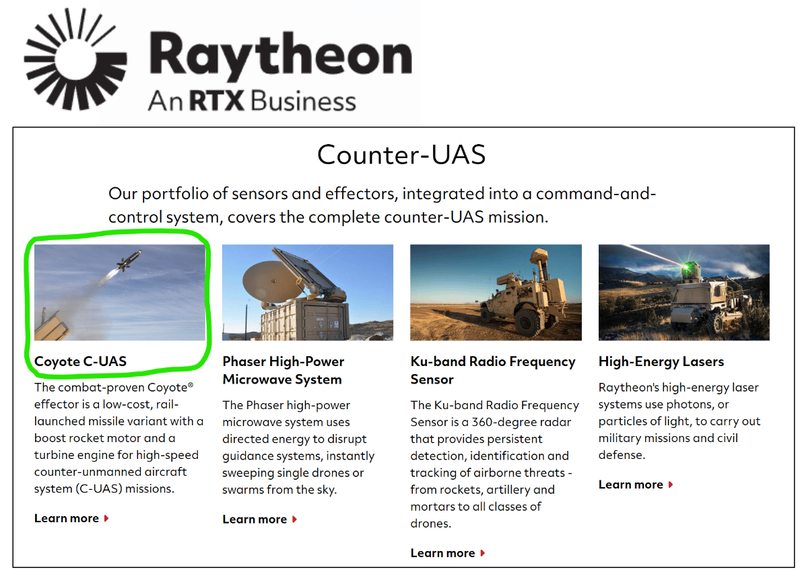Open the Coyote missile launch thumbnail

point(119,292)
